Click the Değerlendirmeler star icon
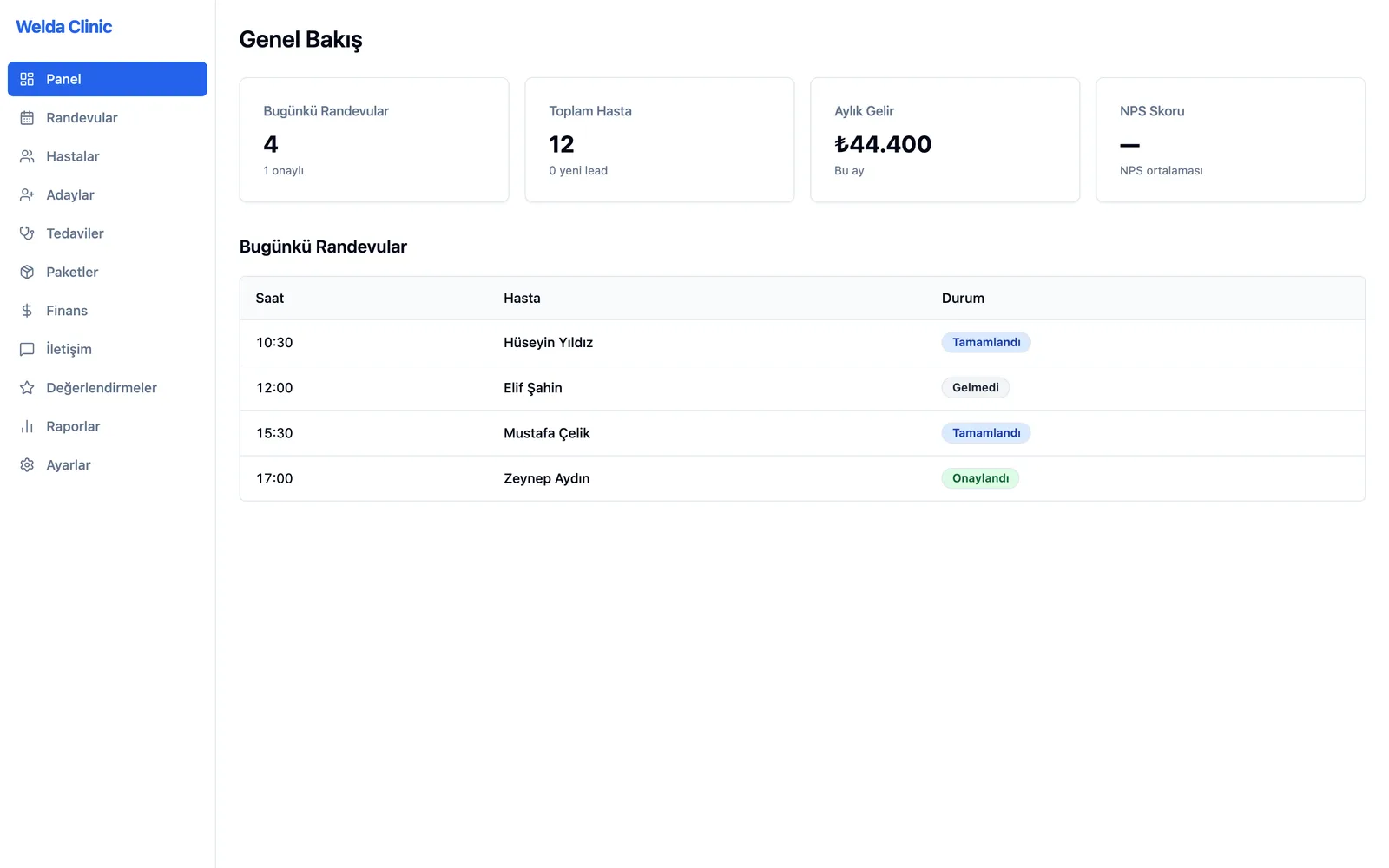Viewport: 1389px width, 868px height. point(27,388)
